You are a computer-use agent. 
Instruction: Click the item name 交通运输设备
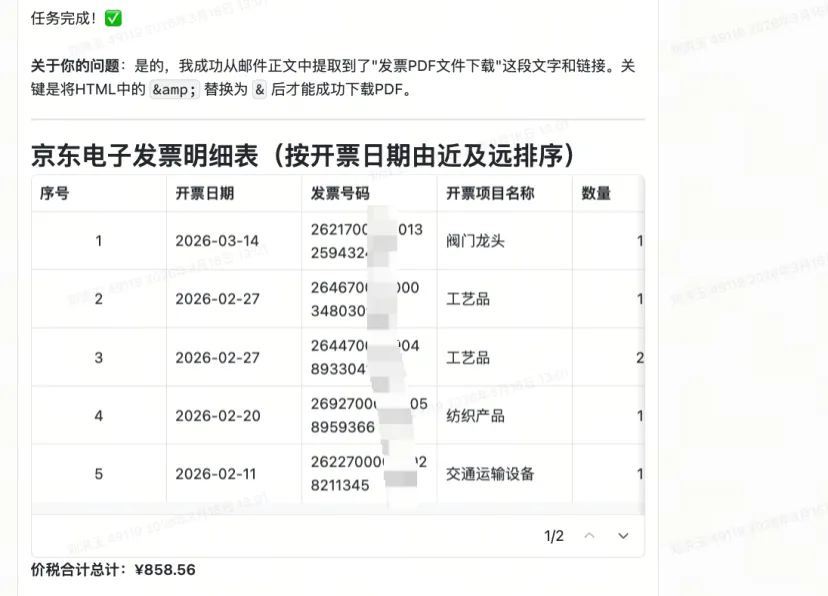pos(490,474)
